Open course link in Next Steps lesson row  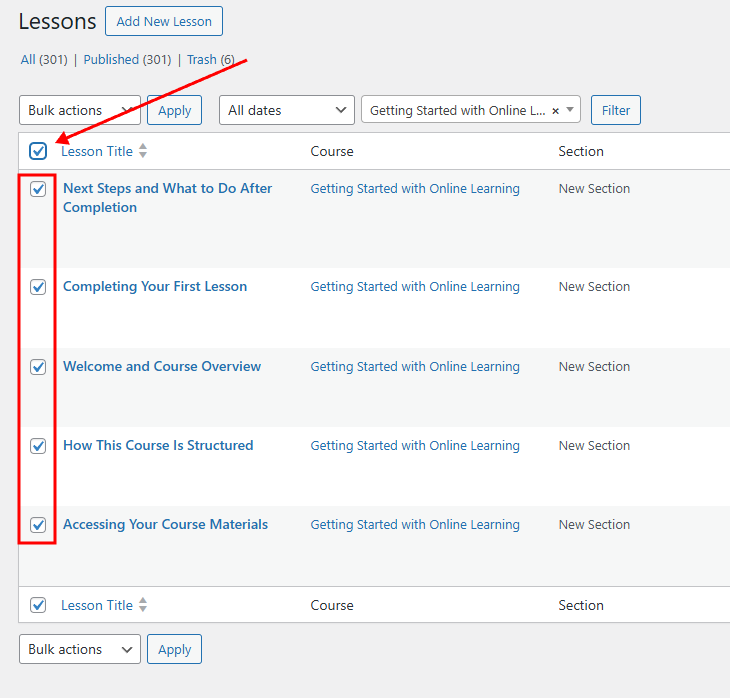coord(415,188)
